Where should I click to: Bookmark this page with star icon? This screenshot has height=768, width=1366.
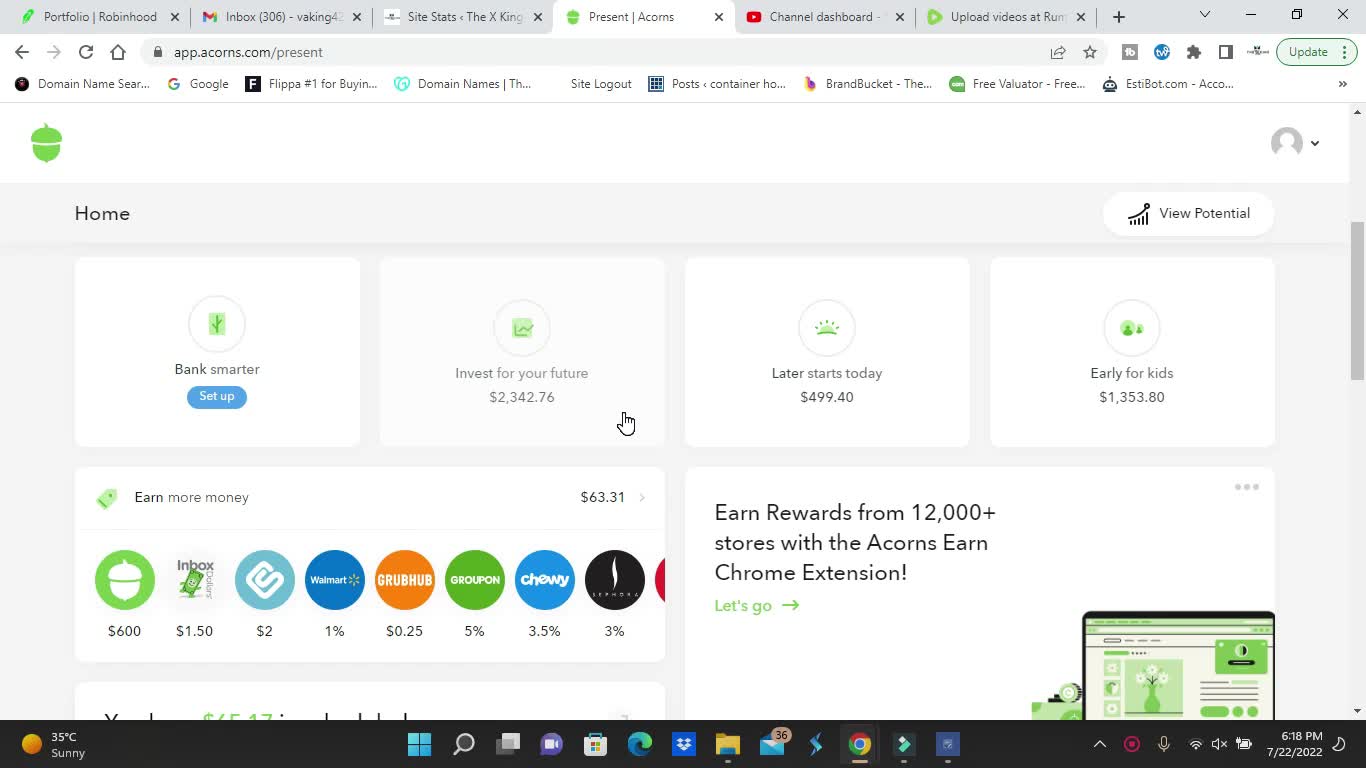coord(1090,52)
